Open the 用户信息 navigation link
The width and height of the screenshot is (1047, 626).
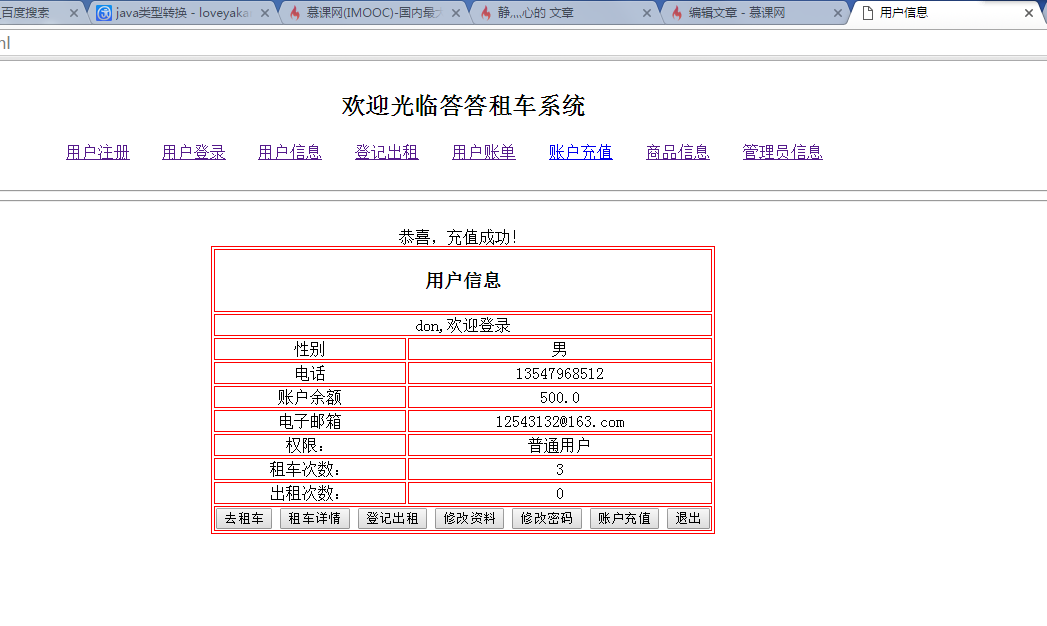pyautogui.click(x=290, y=152)
